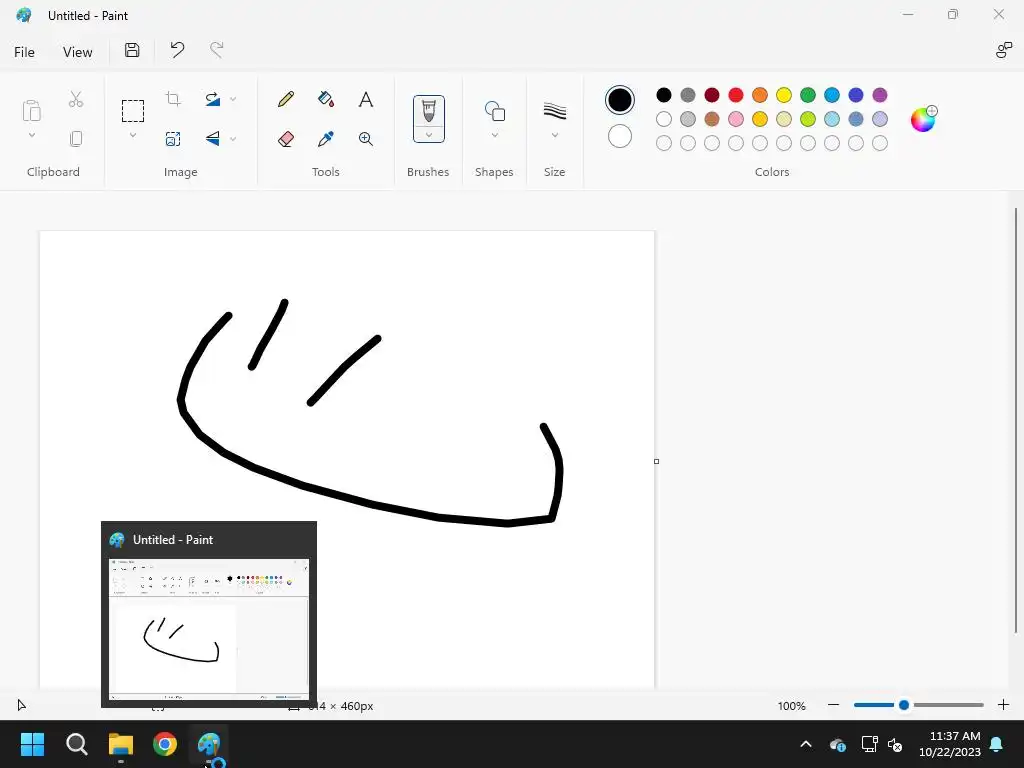1024x768 pixels.
Task: Open the View menu
Action: (x=77, y=52)
